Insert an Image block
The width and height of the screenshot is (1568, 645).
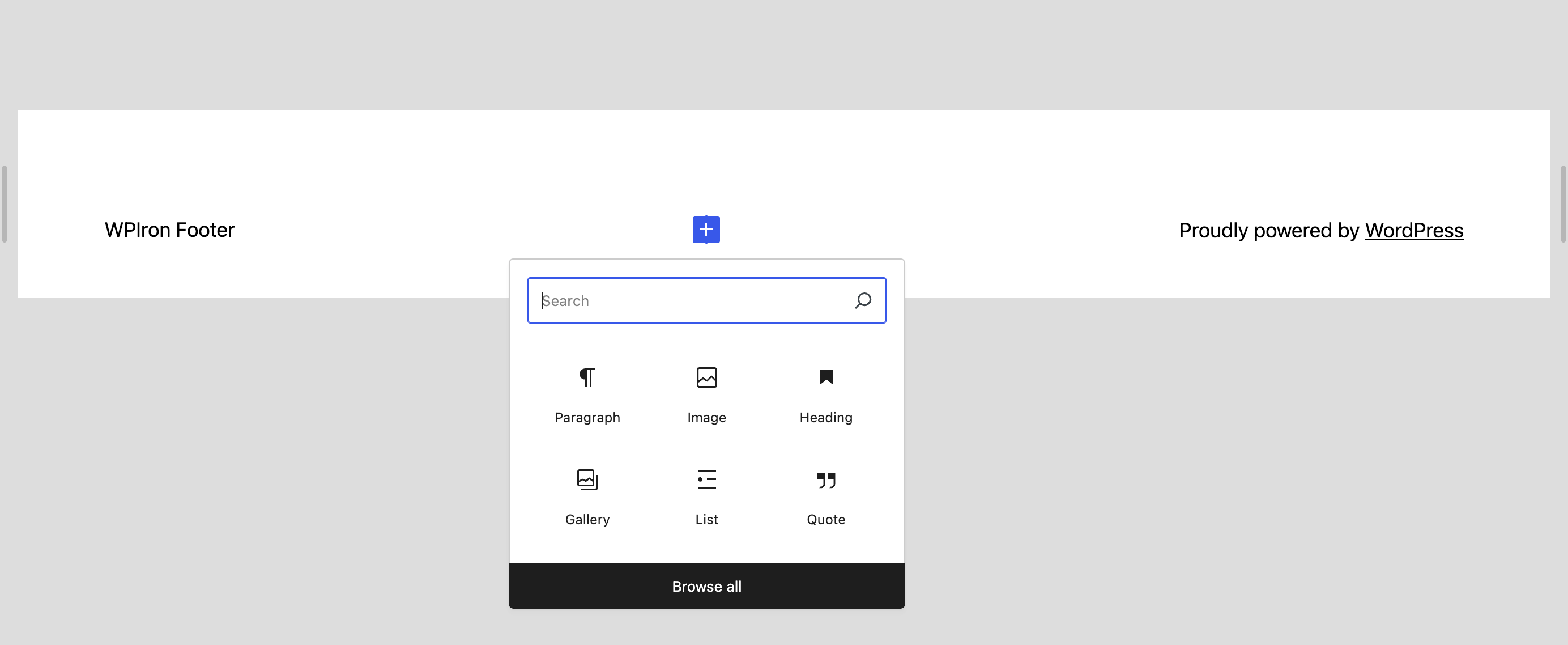pyautogui.click(x=706, y=377)
